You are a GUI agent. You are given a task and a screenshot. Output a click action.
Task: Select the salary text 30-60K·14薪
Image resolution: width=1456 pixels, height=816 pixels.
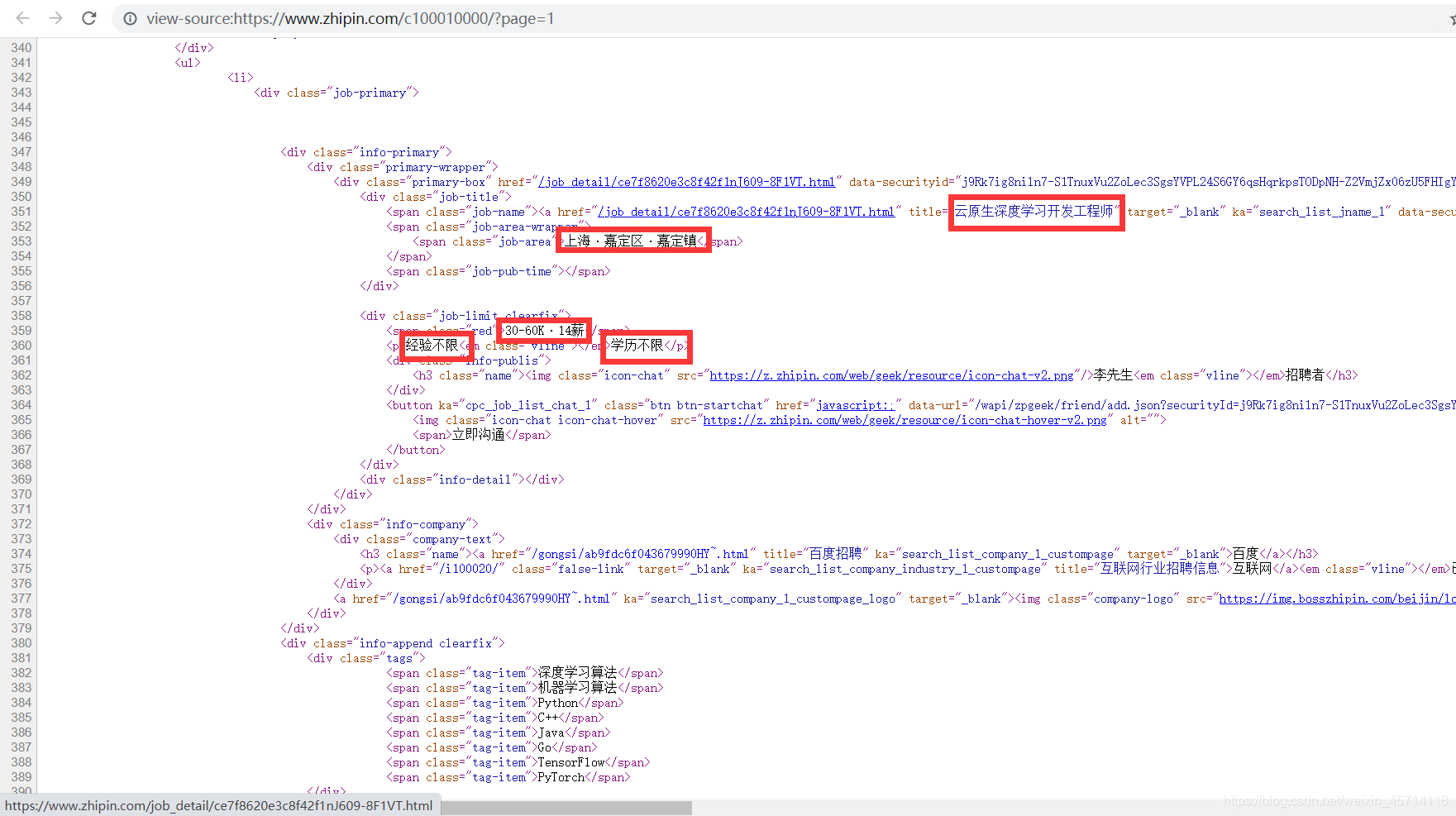click(544, 331)
